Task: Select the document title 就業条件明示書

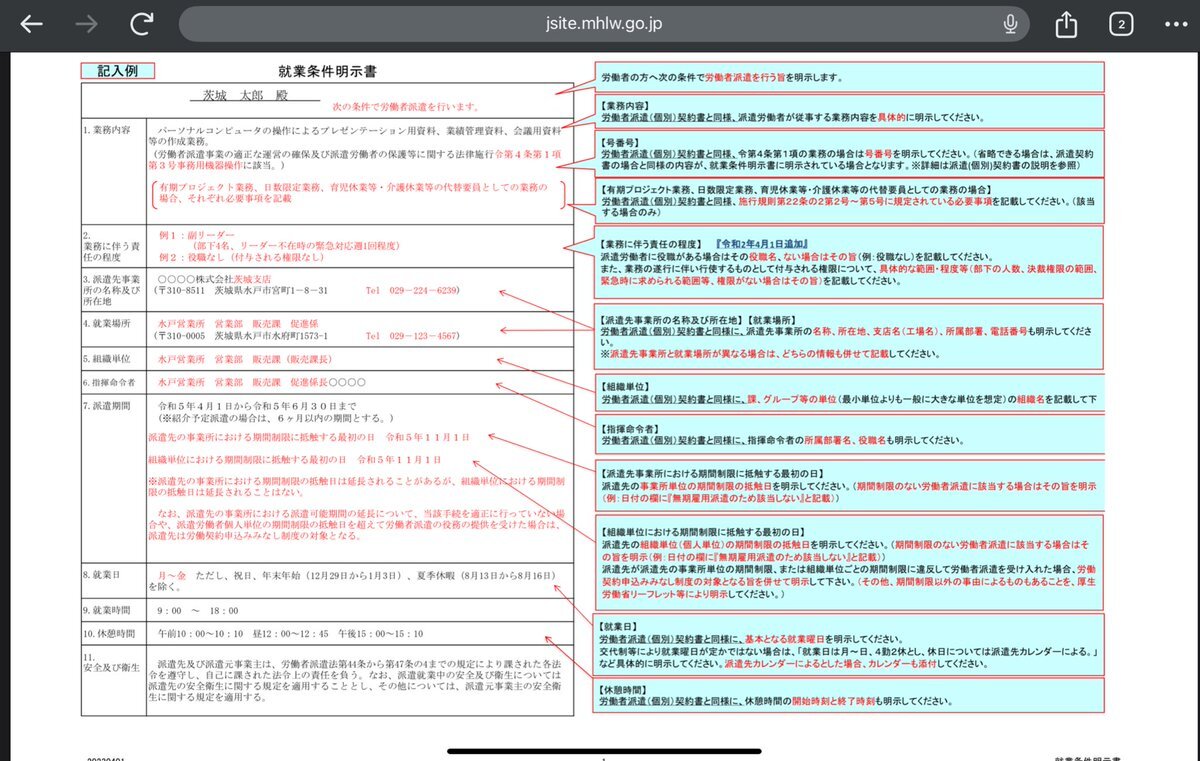Action: click(328, 72)
